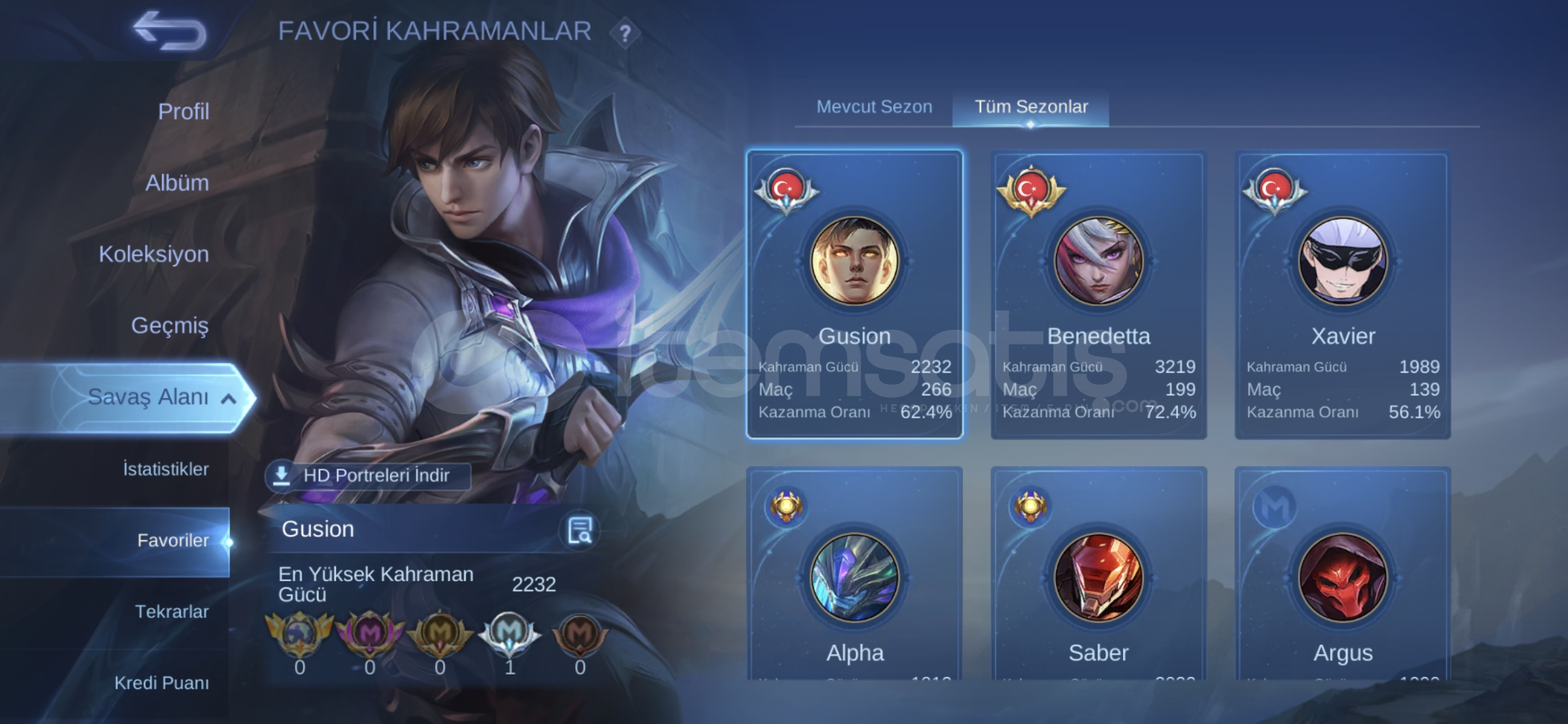Click the HD Portreleri İndir button
The image size is (1568, 724).
tap(369, 475)
